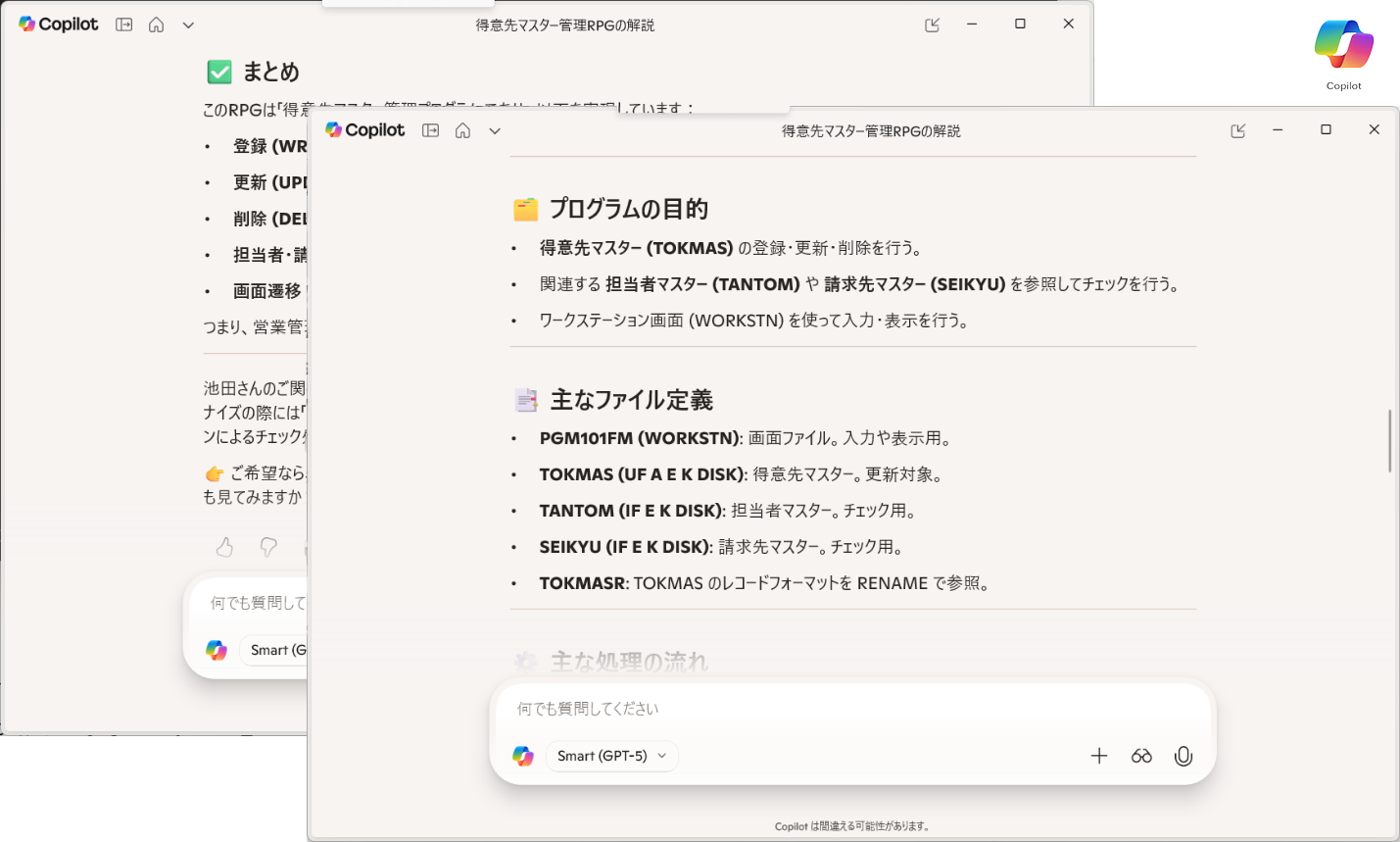The width and height of the screenshot is (1400, 842).
Task: Click the disclaimer Copilot は間違える可能性があります。
Action: pos(852,826)
